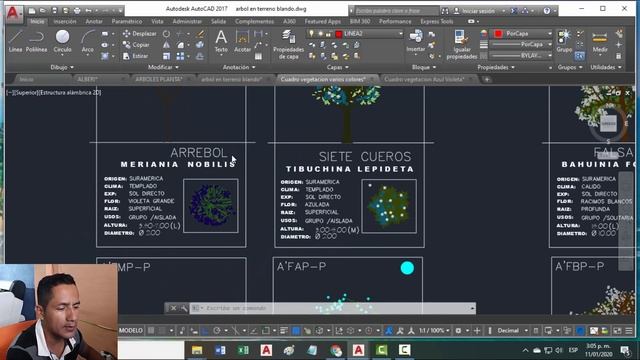640x360 pixels.
Task: Open the Administrar ribbon tab
Action: (187, 21)
